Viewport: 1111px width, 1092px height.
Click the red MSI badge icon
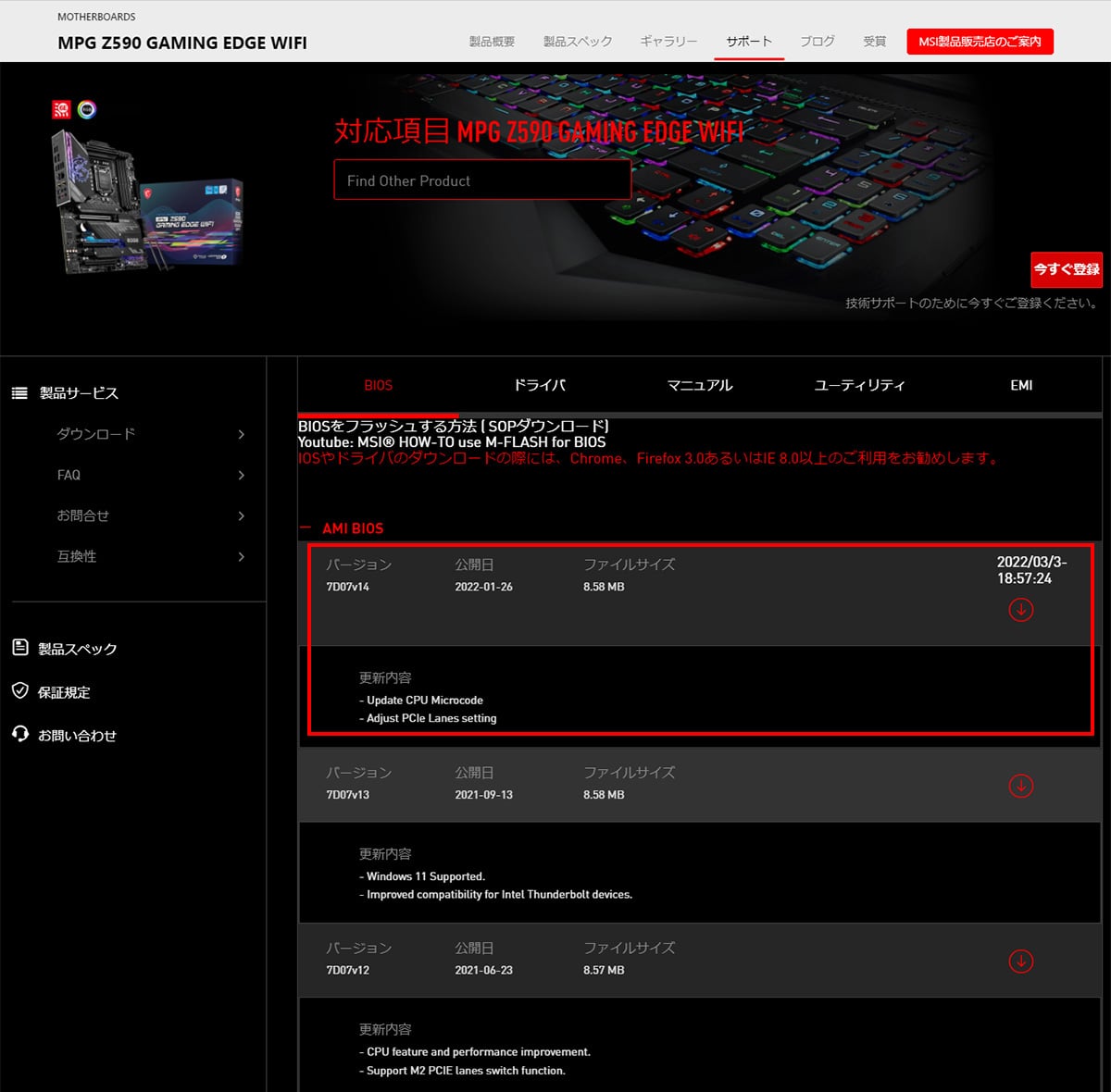pos(61,109)
